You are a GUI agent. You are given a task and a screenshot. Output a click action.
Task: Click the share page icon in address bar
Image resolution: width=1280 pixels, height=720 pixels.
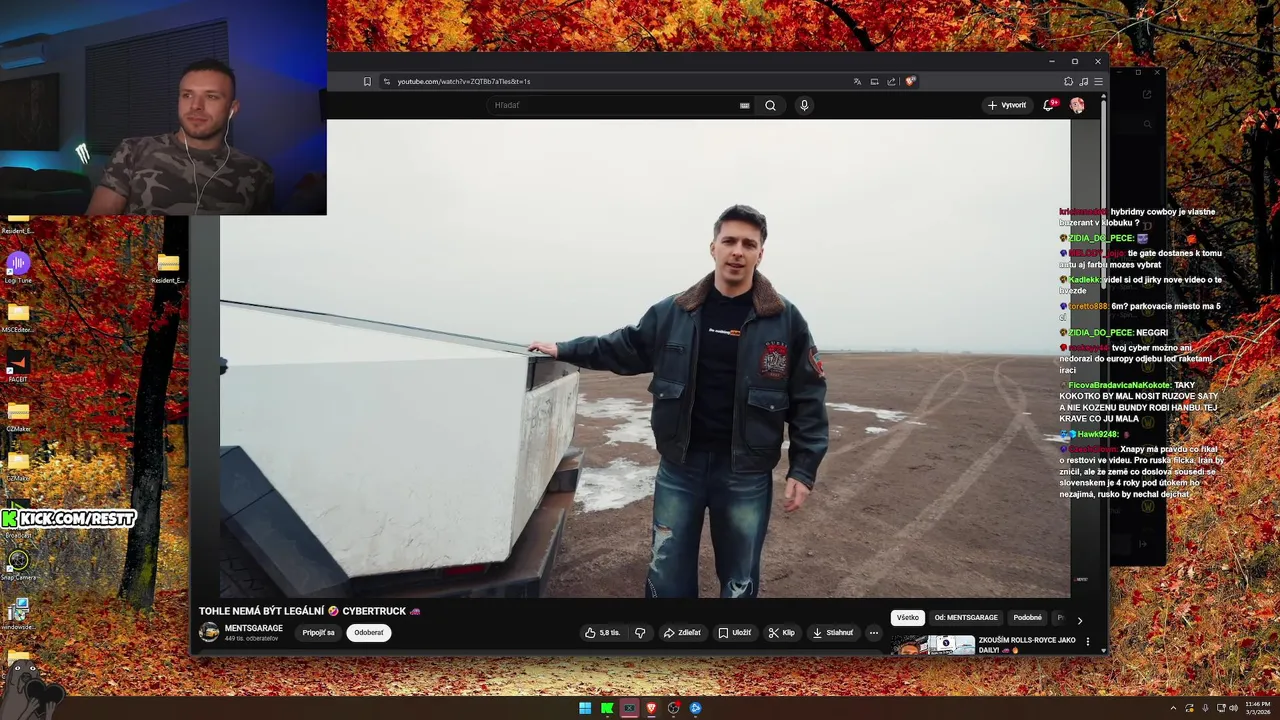pyautogui.click(x=891, y=81)
